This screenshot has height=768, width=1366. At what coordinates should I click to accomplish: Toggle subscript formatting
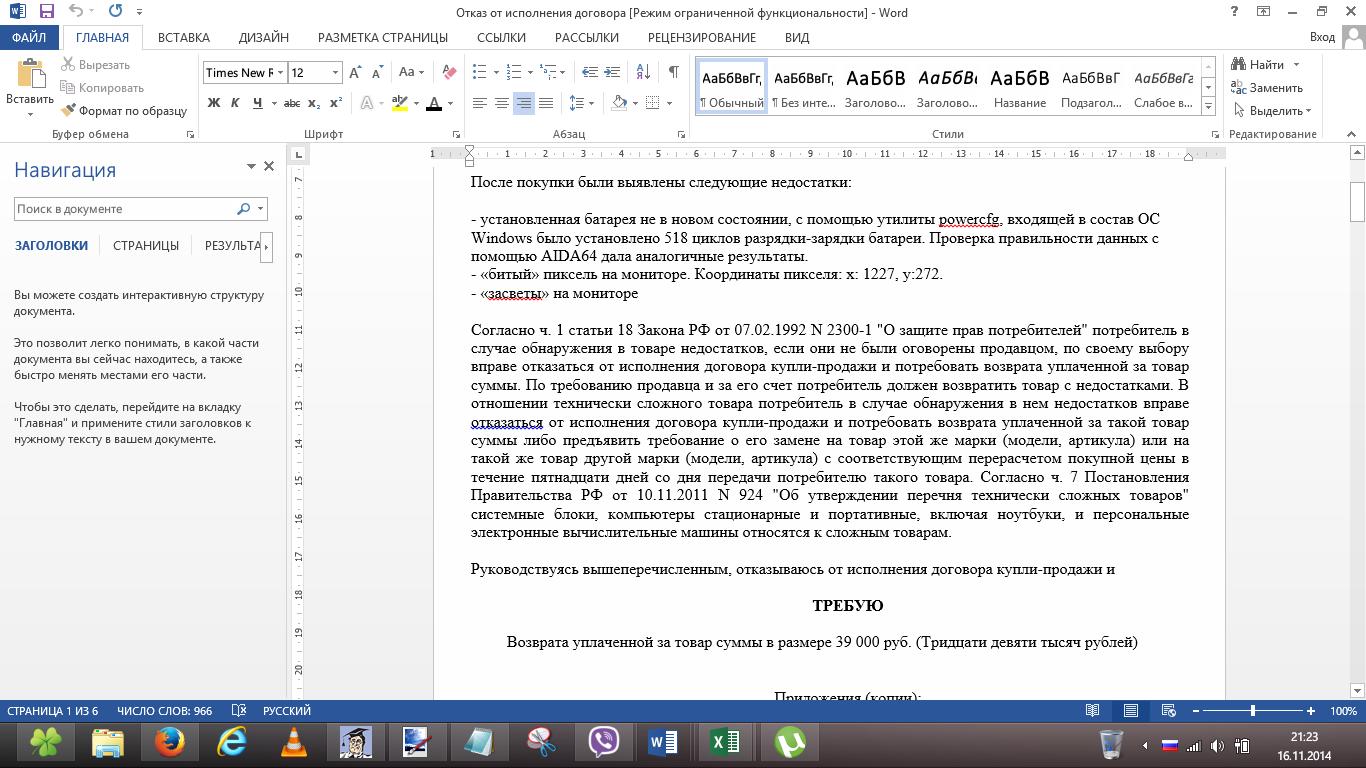(x=314, y=103)
